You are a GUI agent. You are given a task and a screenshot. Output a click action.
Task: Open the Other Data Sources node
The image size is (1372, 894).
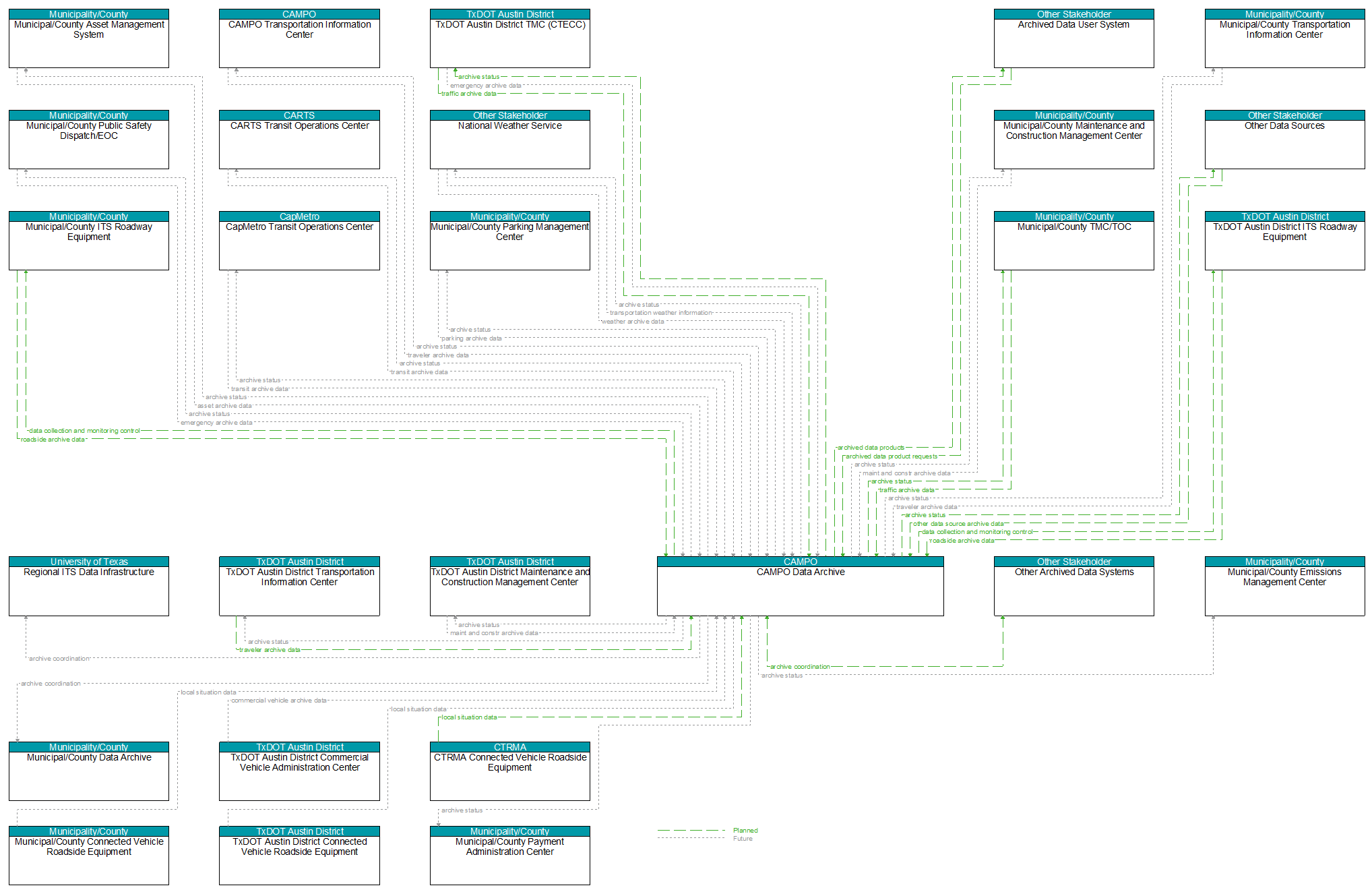tap(1285, 140)
